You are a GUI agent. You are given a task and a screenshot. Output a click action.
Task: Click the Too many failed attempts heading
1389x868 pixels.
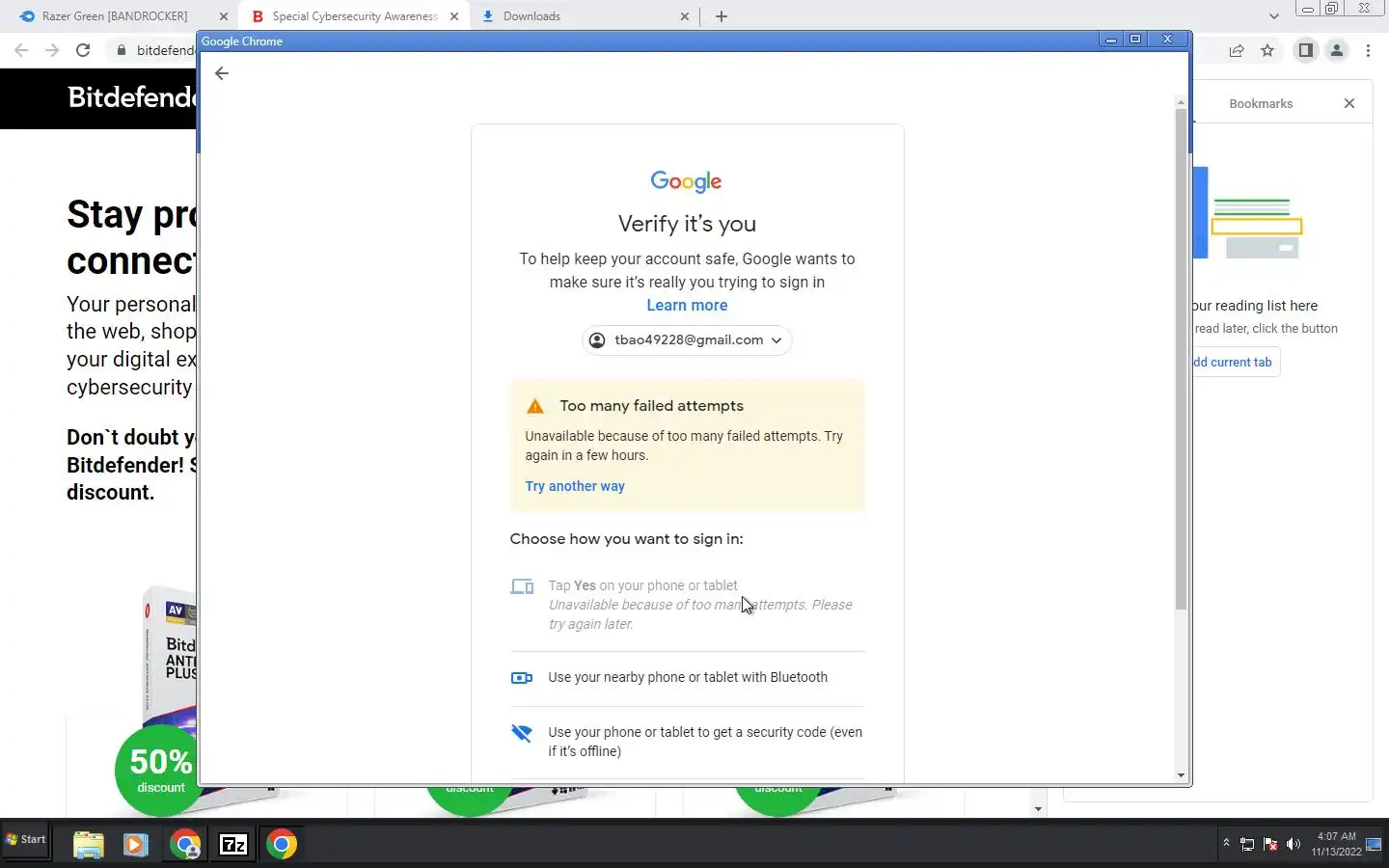click(651, 406)
